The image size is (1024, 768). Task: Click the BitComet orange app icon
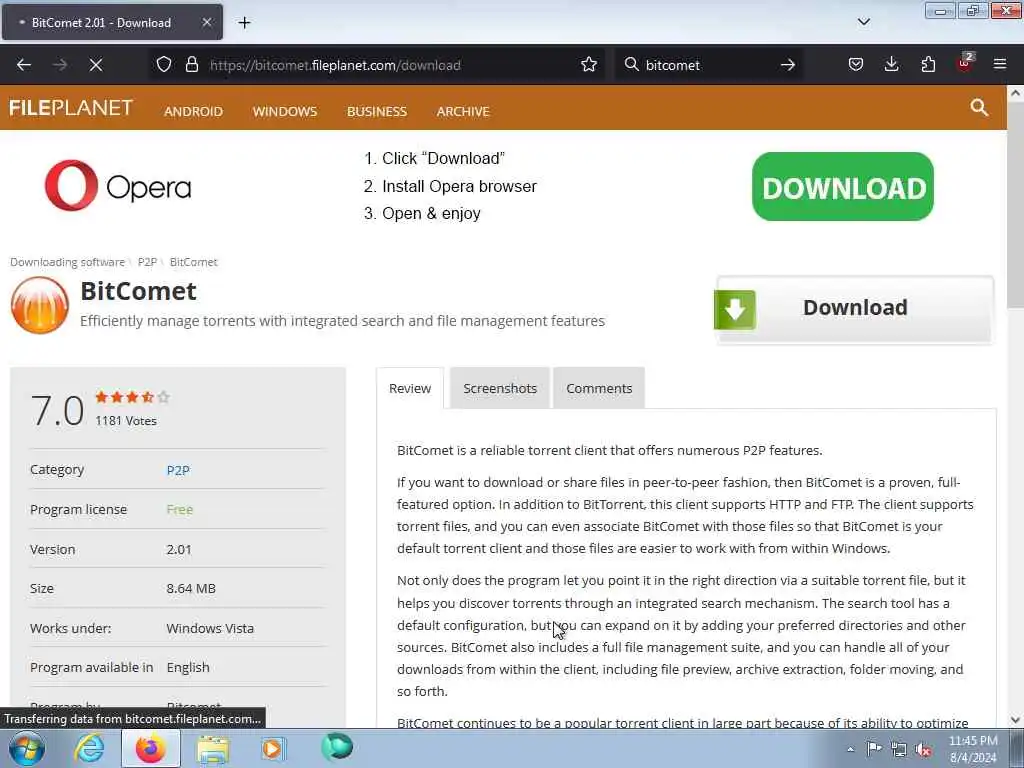[x=40, y=305]
